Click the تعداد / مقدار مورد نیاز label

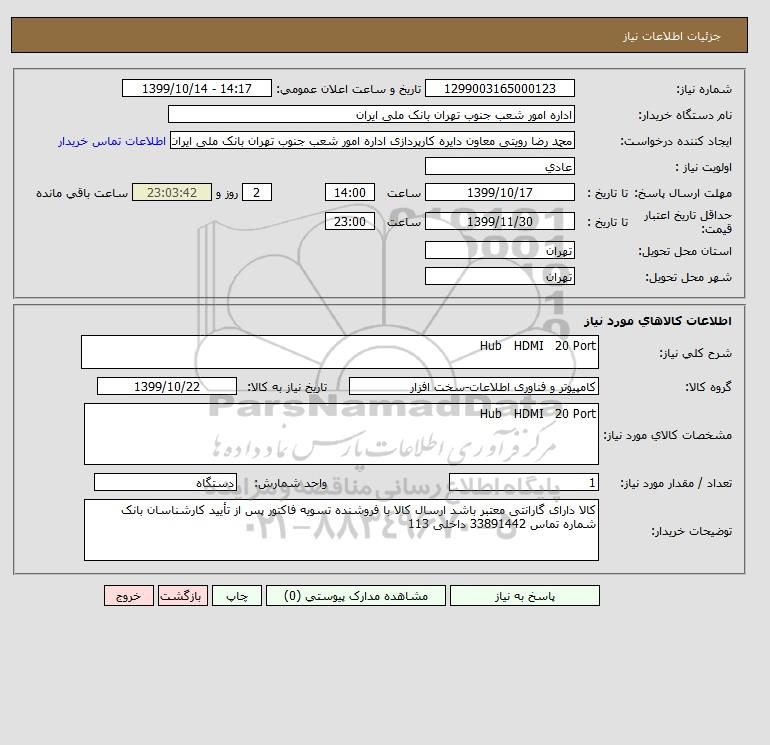(676, 483)
